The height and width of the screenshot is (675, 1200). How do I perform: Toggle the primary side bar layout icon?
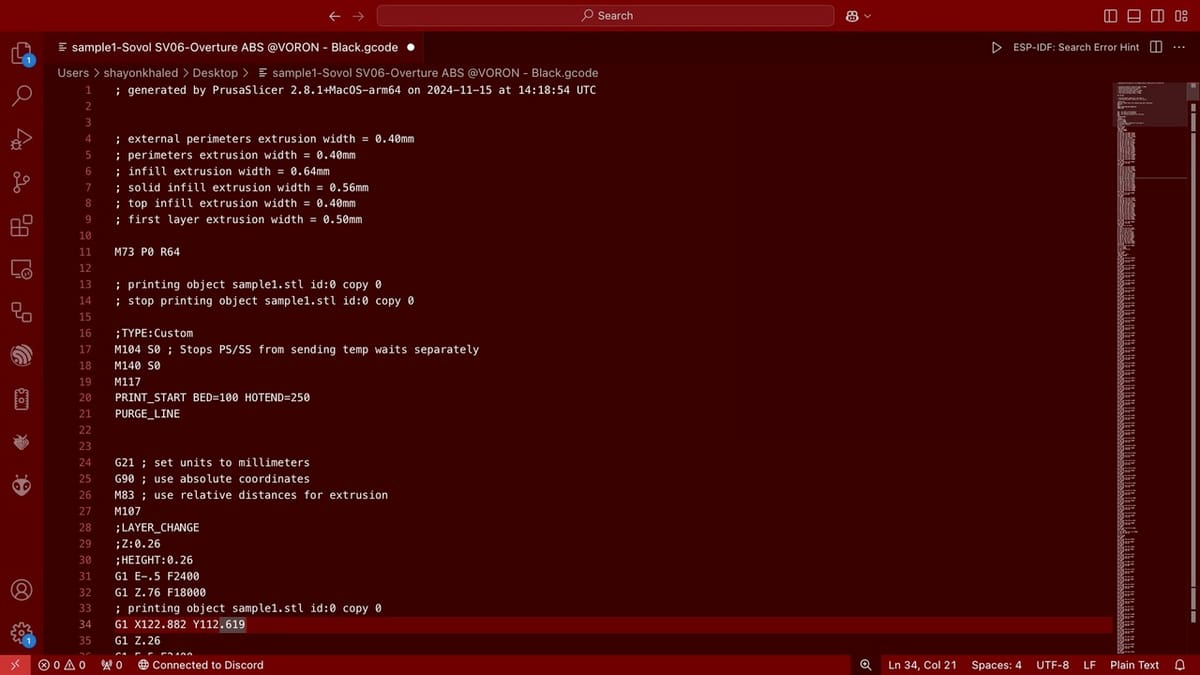1111,16
